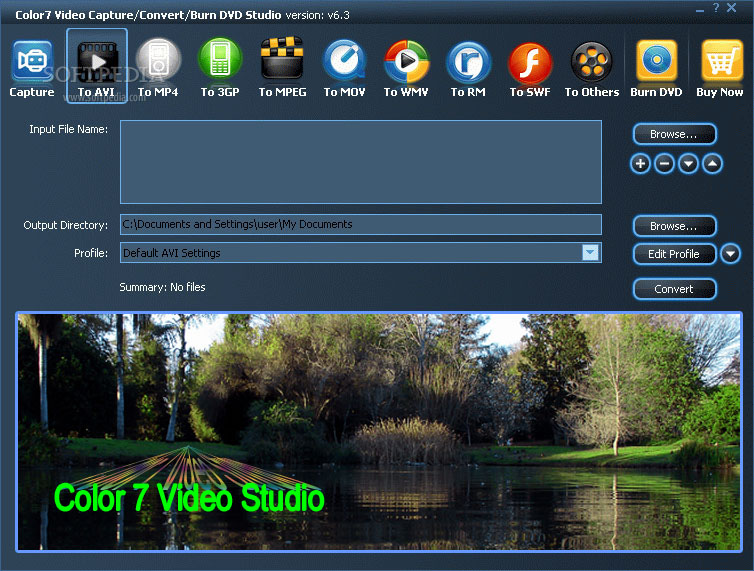Browse for the output directory
754x571 pixels.
pos(674,226)
